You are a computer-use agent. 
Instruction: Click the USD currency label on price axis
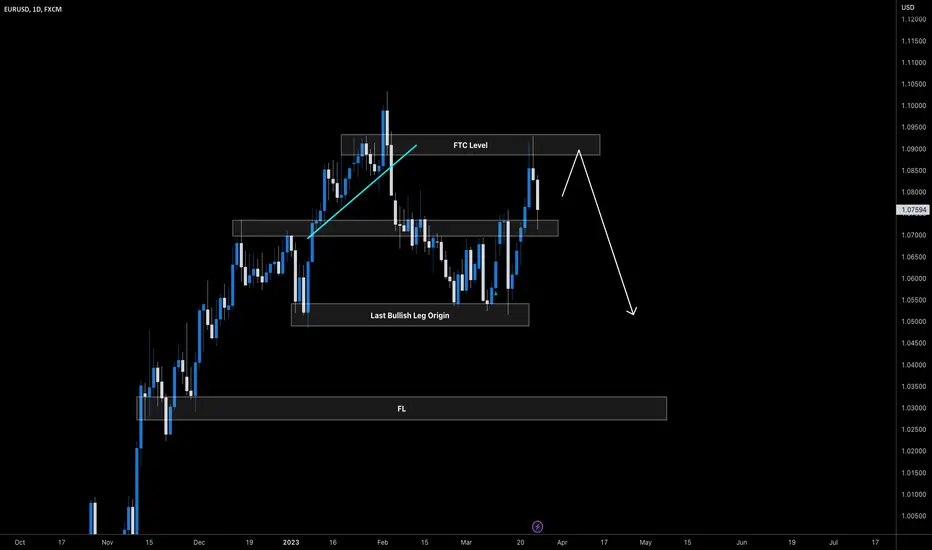point(908,8)
